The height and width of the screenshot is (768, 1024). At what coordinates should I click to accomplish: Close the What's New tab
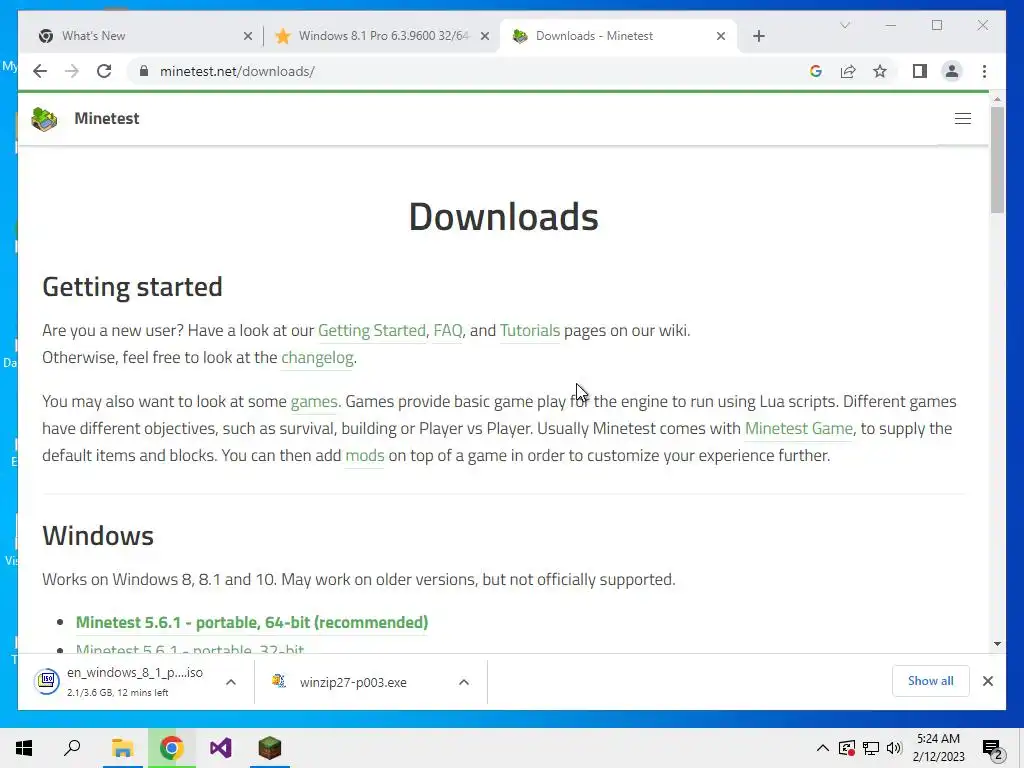point(248,36)
